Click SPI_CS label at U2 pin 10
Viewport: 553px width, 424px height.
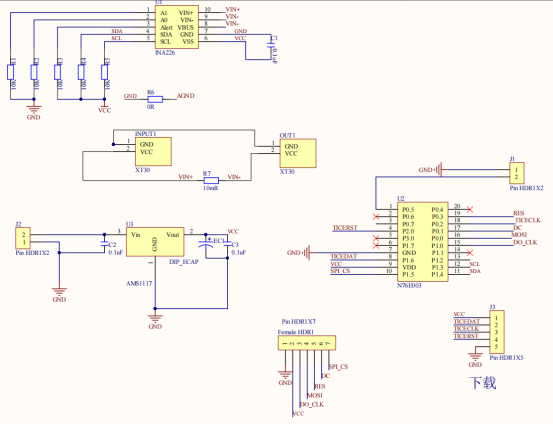point(340,271)
